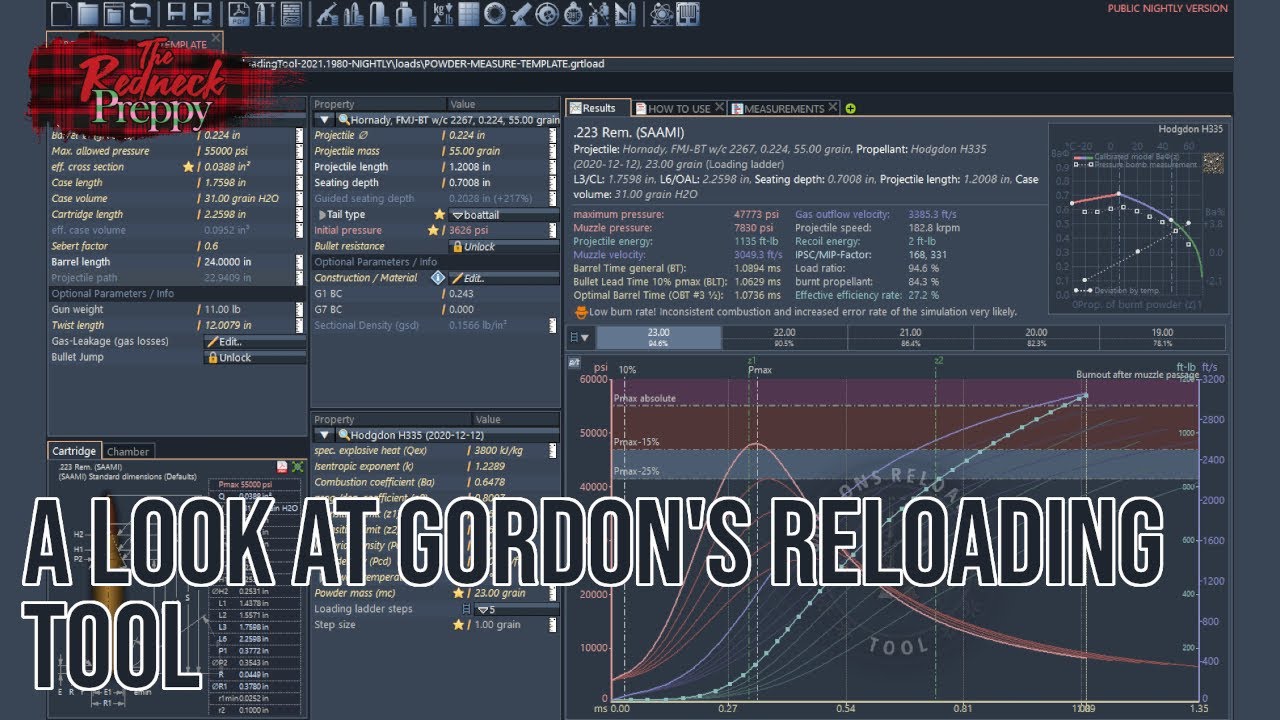Toggle the star next to Step size
The height and width of the screenshot is (720, 1280).
point(458,625)
